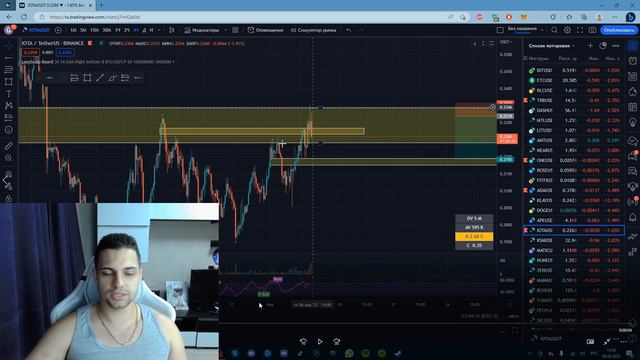Image resolution: width=640 pixels, height=360 pixels.
Task: Take a chart snapshot with camera icon
Action: [593, 30]
